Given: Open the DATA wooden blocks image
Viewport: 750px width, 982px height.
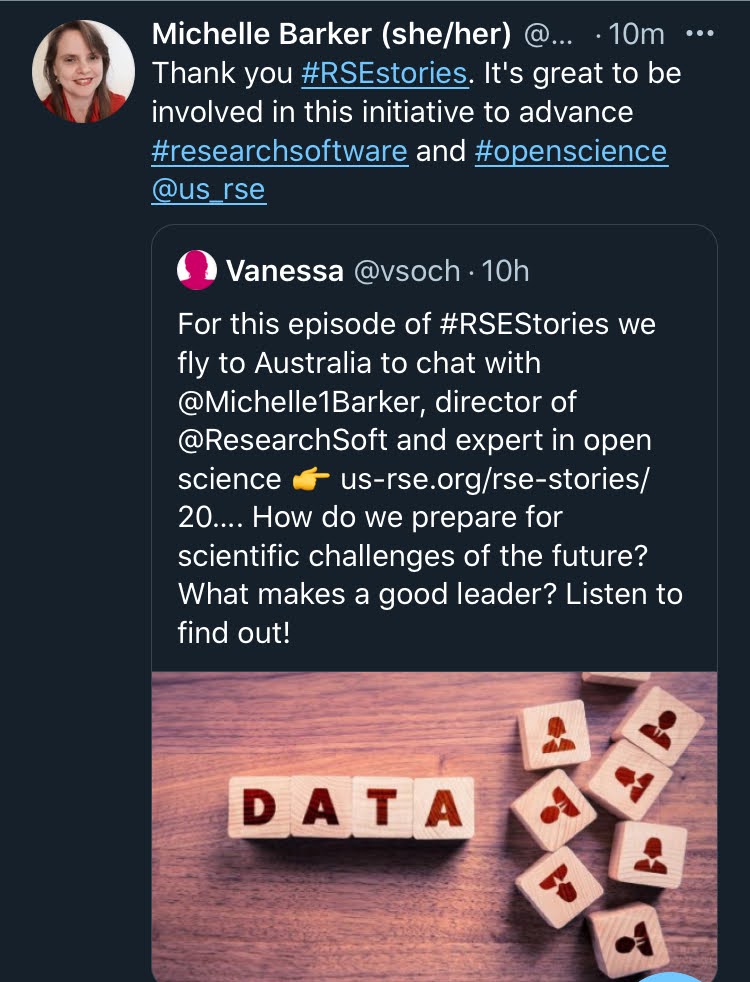Looking at the screenshot, I should 434,826.
